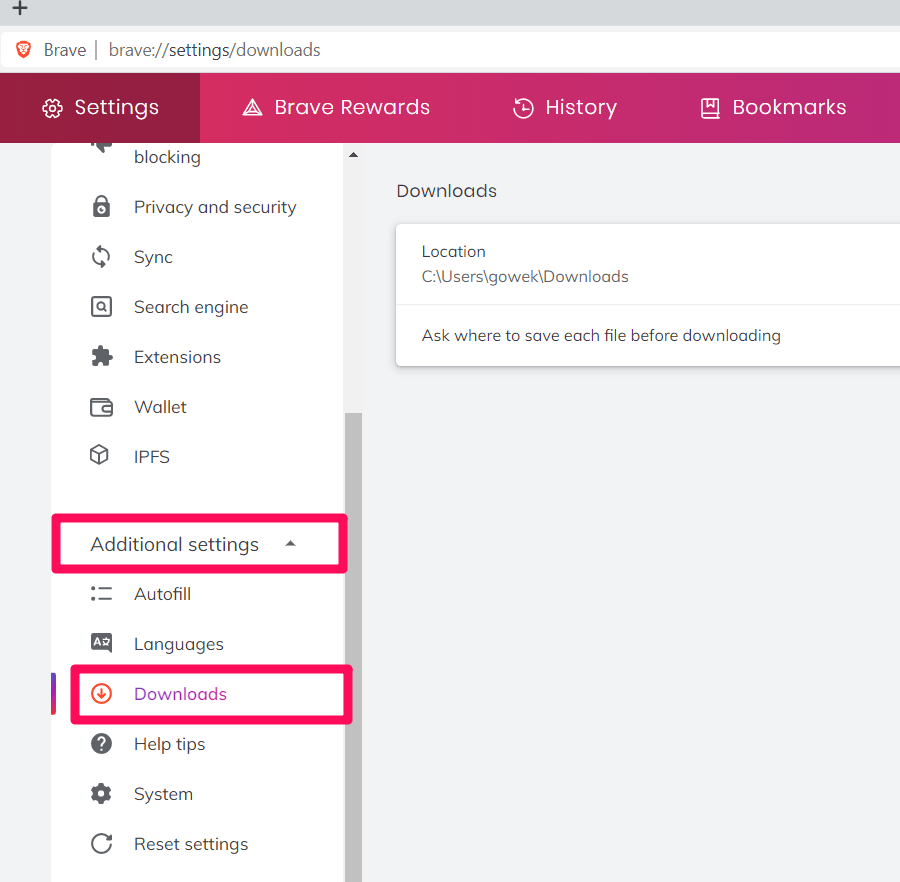Click the Reset settings circular arrow icon
Viewport: 900px width, 882px height.
(102, 844)
